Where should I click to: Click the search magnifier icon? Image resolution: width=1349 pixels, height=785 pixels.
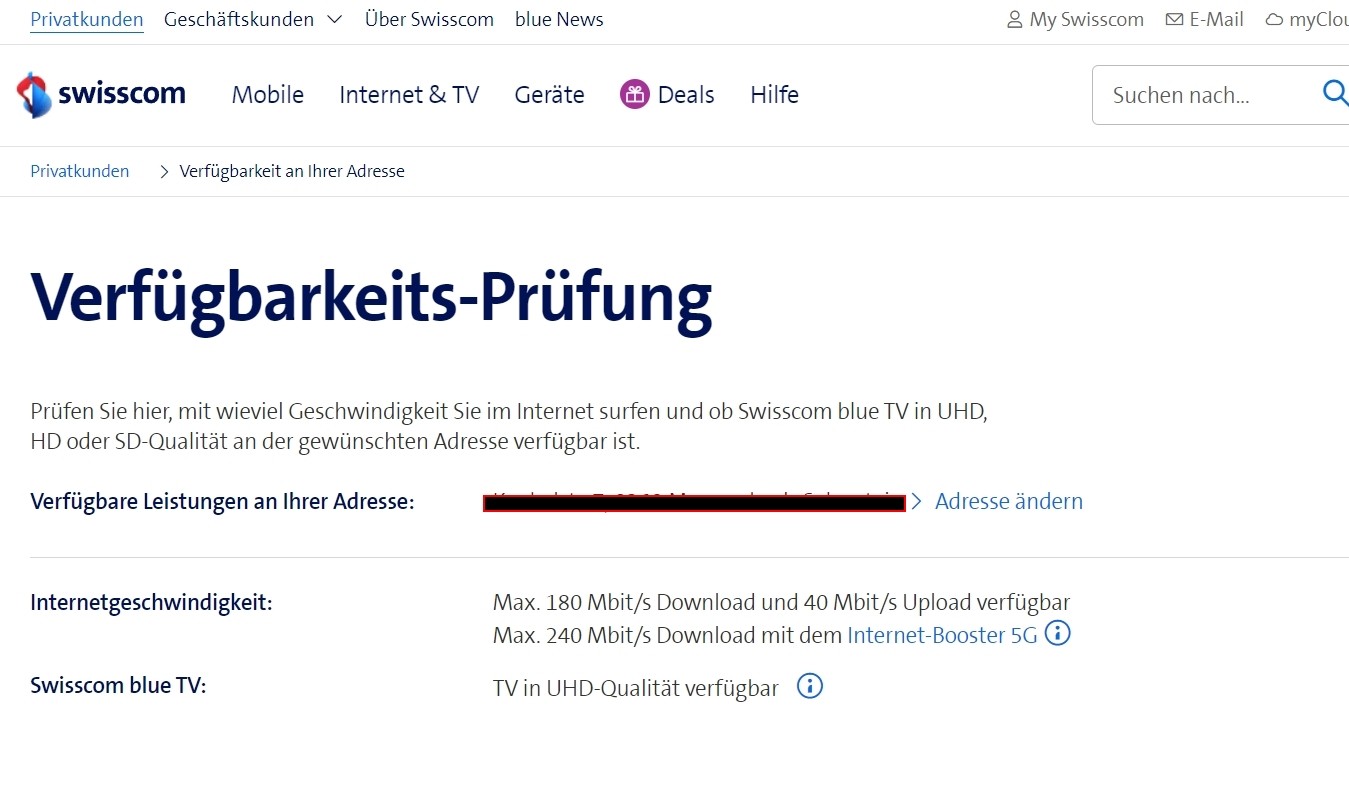1334,93
